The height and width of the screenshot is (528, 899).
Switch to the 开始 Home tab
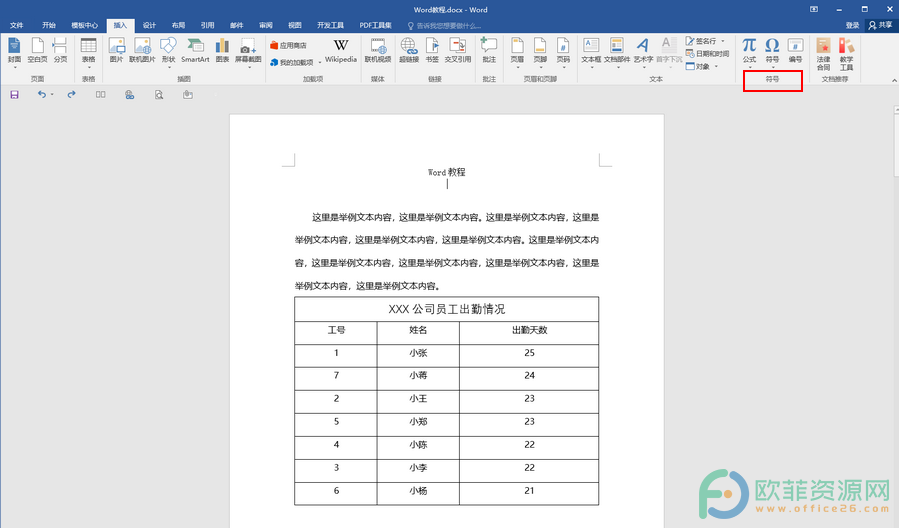pos(49,25)
